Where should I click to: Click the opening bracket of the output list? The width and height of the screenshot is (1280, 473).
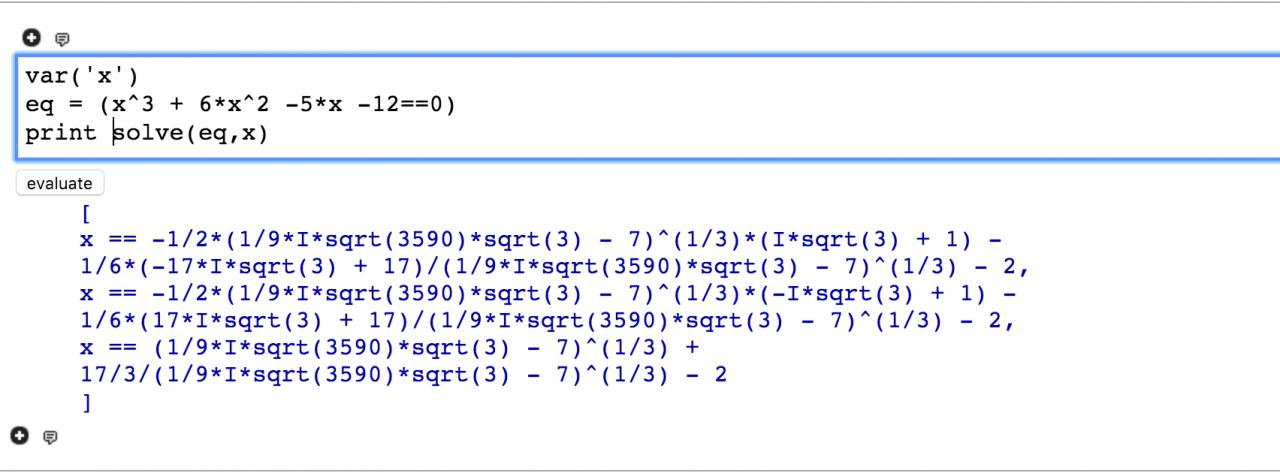coord(86,214)
